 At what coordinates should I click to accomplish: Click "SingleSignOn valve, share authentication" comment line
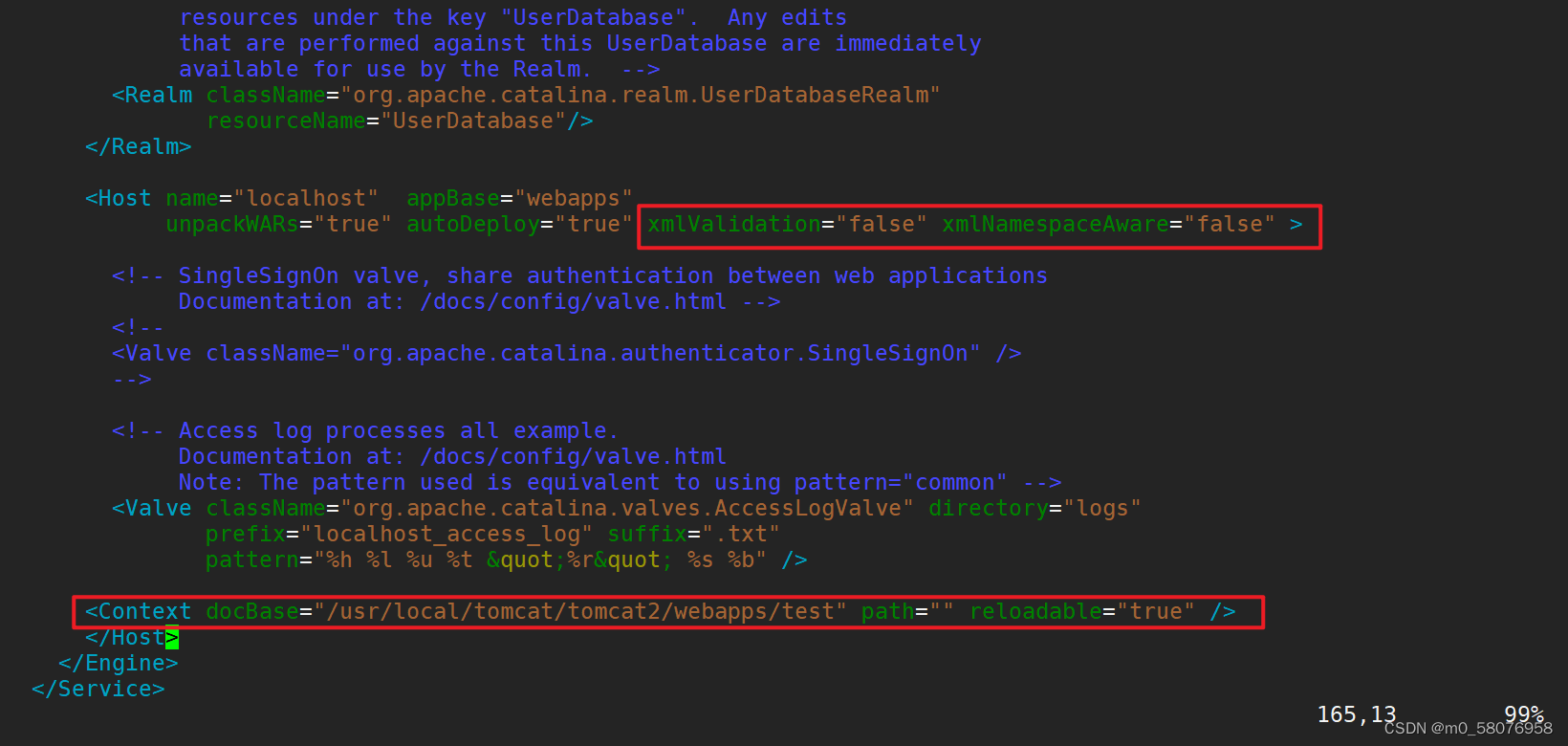tap(579, 276)
